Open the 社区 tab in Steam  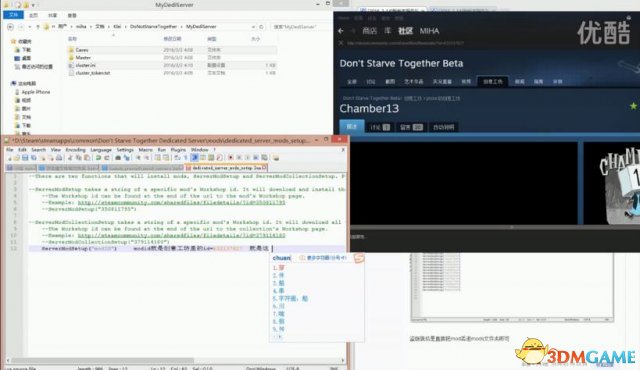tap(405, 31)
